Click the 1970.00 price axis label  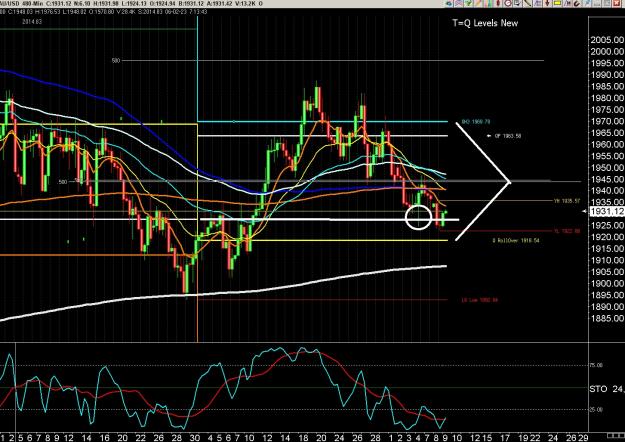(607, 121)
